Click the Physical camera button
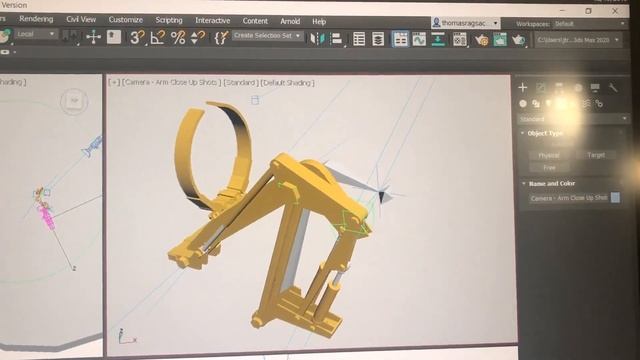 coord(549,155)
